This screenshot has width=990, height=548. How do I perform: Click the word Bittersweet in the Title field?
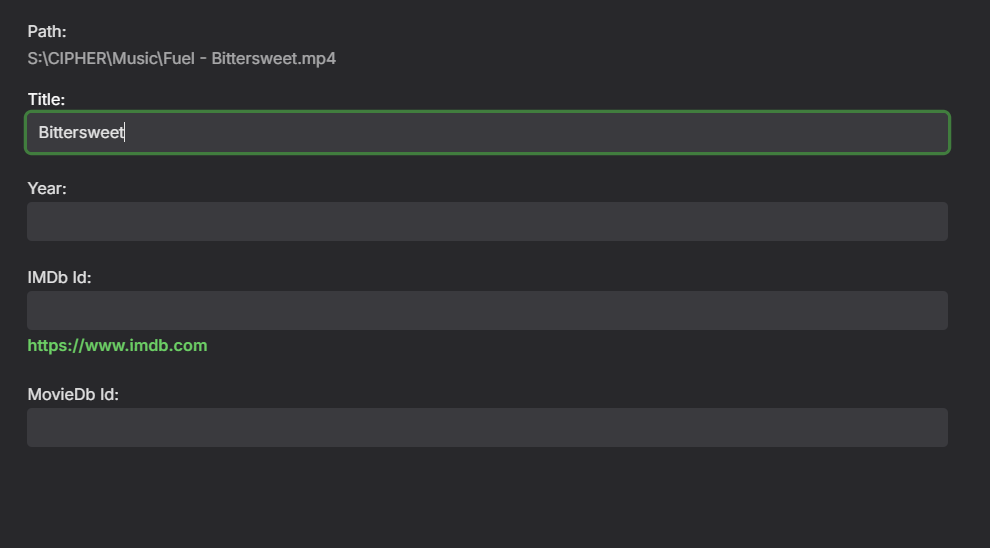[x=80, y=133]
